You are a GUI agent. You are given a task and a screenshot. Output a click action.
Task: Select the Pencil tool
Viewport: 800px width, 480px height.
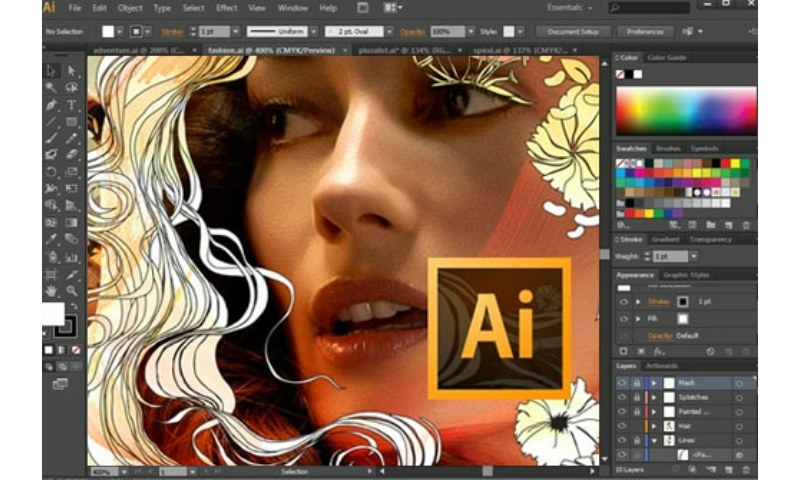(71, 138)
